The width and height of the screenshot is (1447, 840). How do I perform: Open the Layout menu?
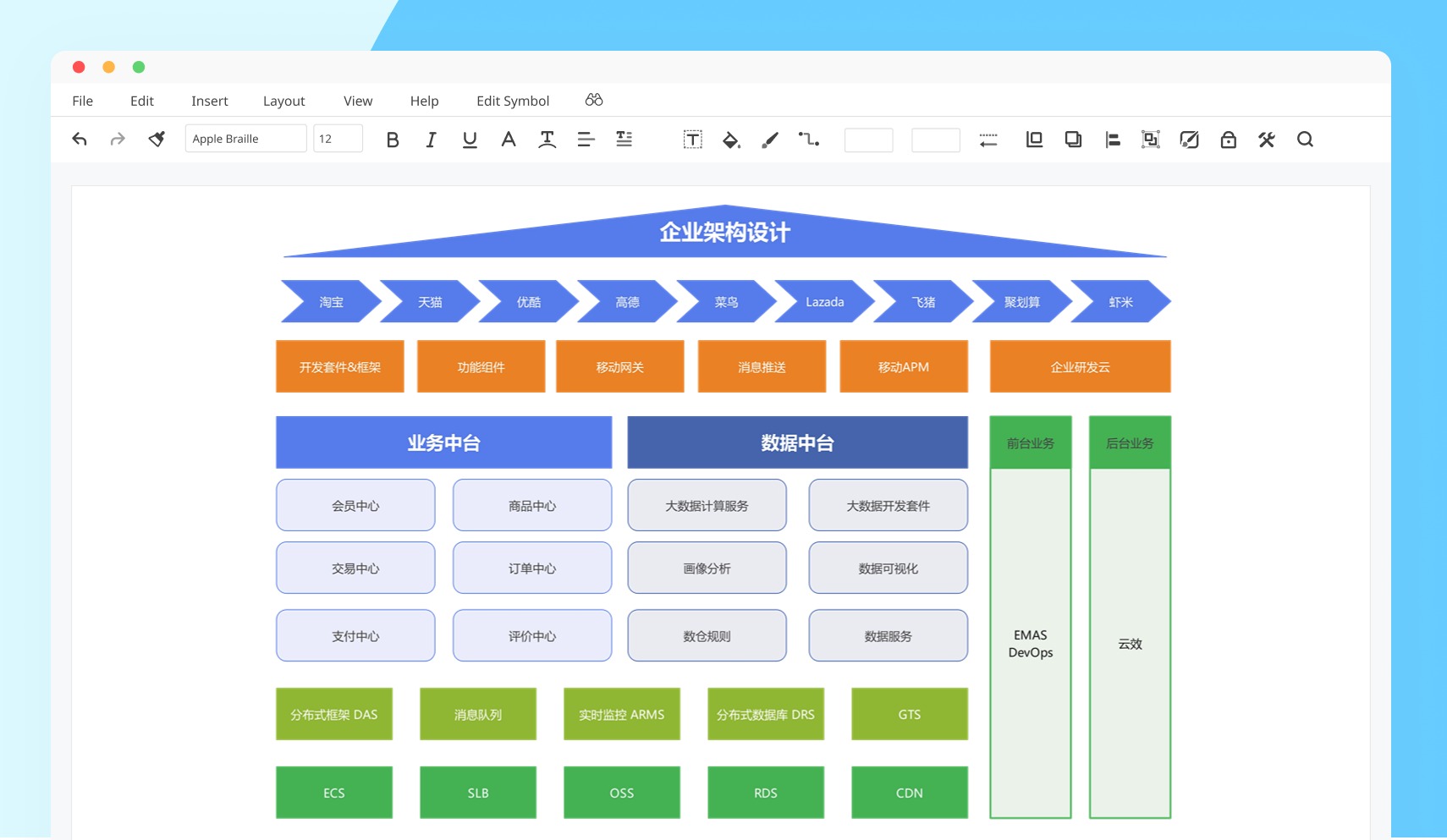coord(284,101)
